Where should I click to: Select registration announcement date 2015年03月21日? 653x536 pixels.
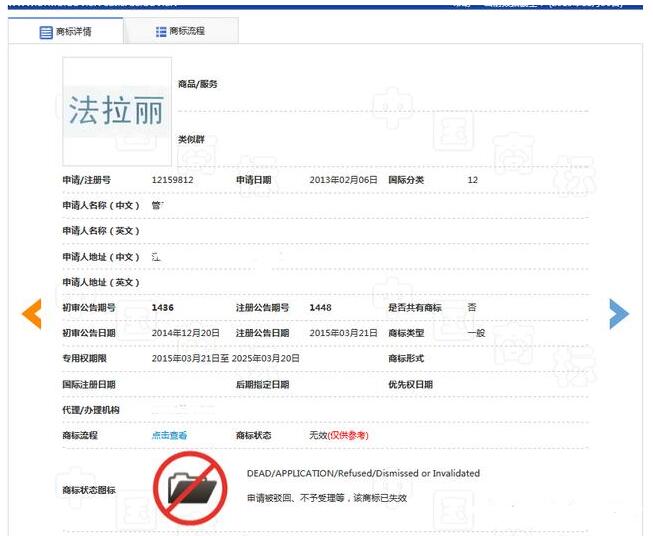click(x=344, y=333)
